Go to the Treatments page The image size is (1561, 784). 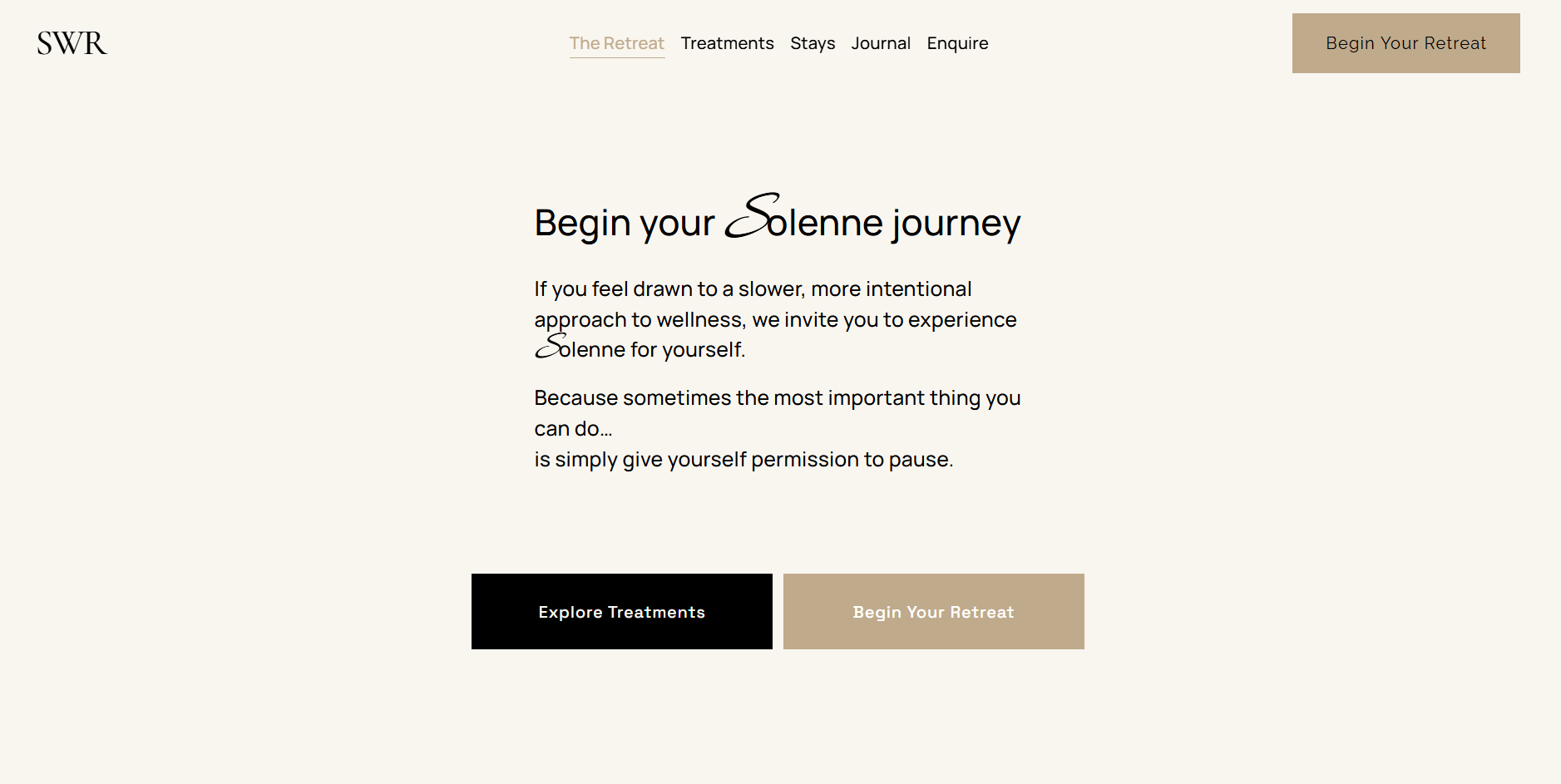point(728,43)
